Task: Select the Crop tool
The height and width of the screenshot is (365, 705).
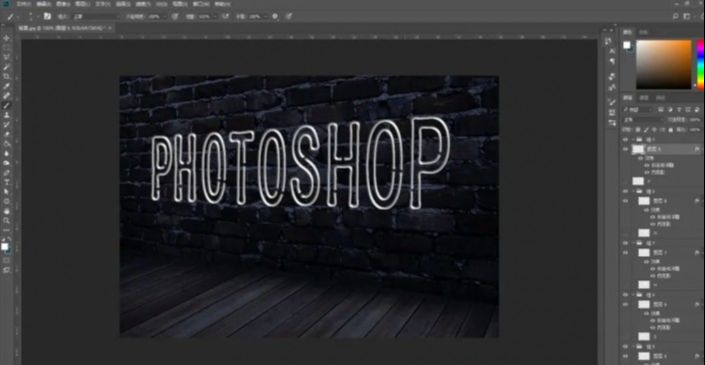Action: pos(6,76)
